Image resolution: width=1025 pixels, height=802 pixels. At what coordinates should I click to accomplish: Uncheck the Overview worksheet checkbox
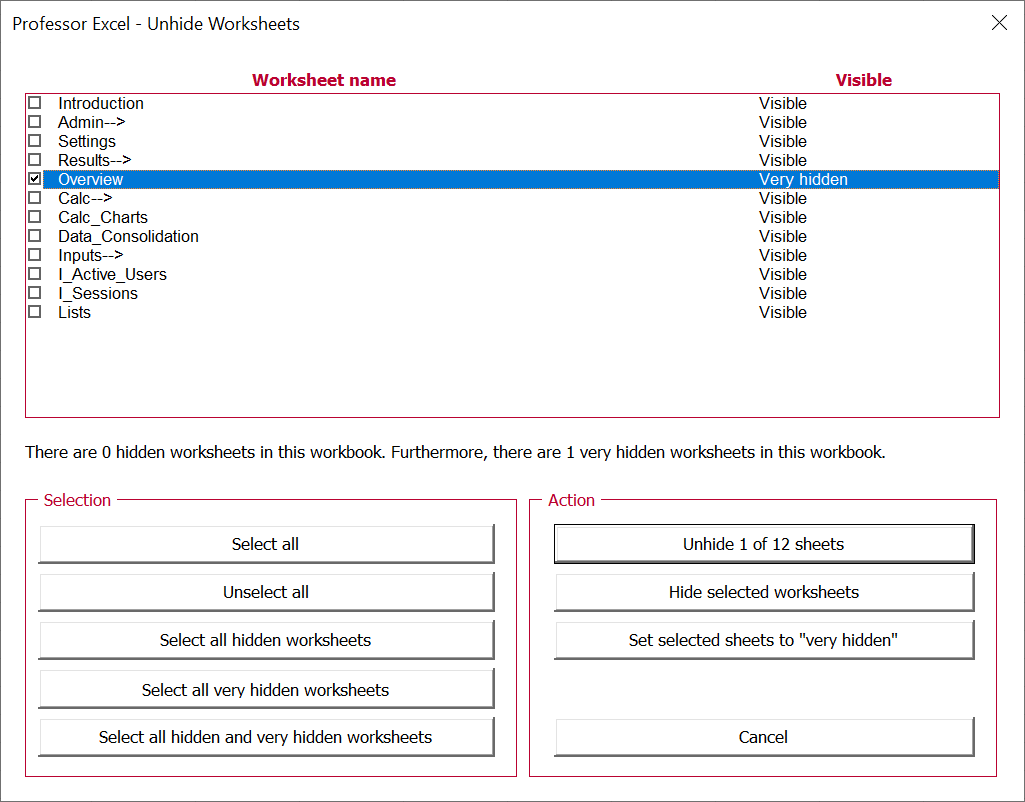pos(34,179)
